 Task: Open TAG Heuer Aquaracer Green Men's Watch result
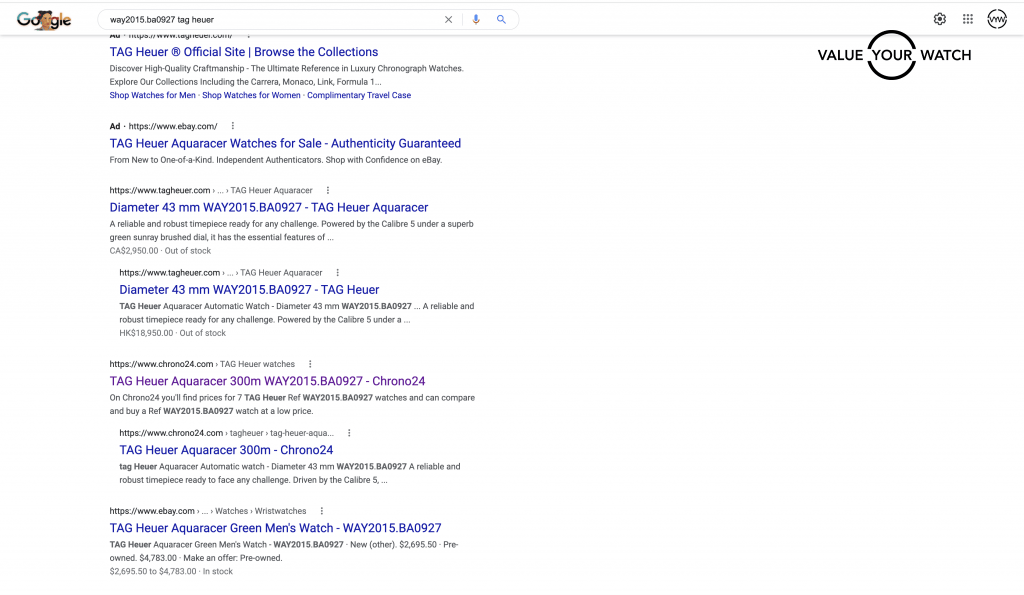coord(275,528)
